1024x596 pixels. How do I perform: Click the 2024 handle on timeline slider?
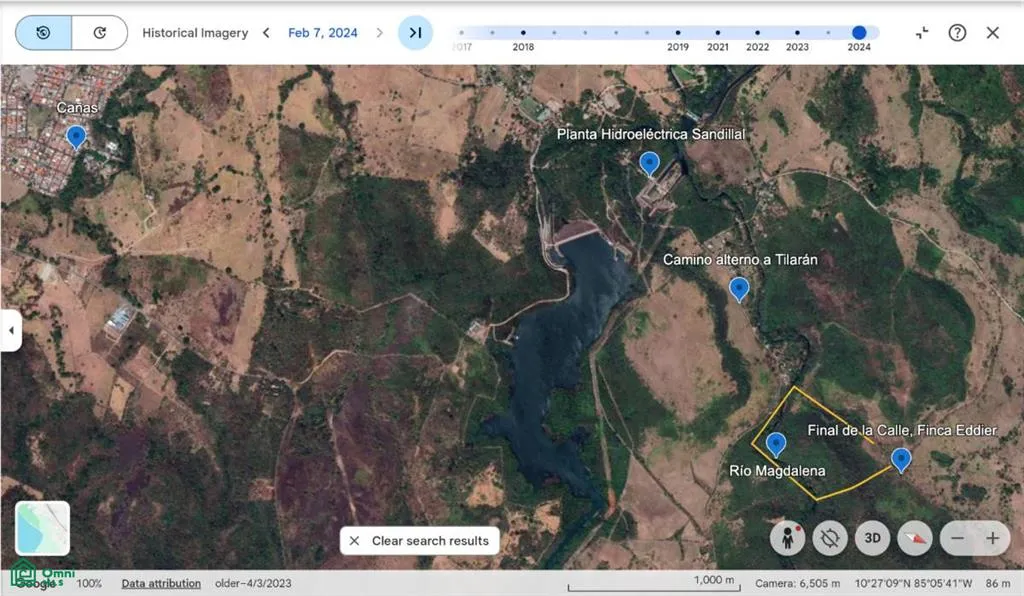(x=859, y=33)
